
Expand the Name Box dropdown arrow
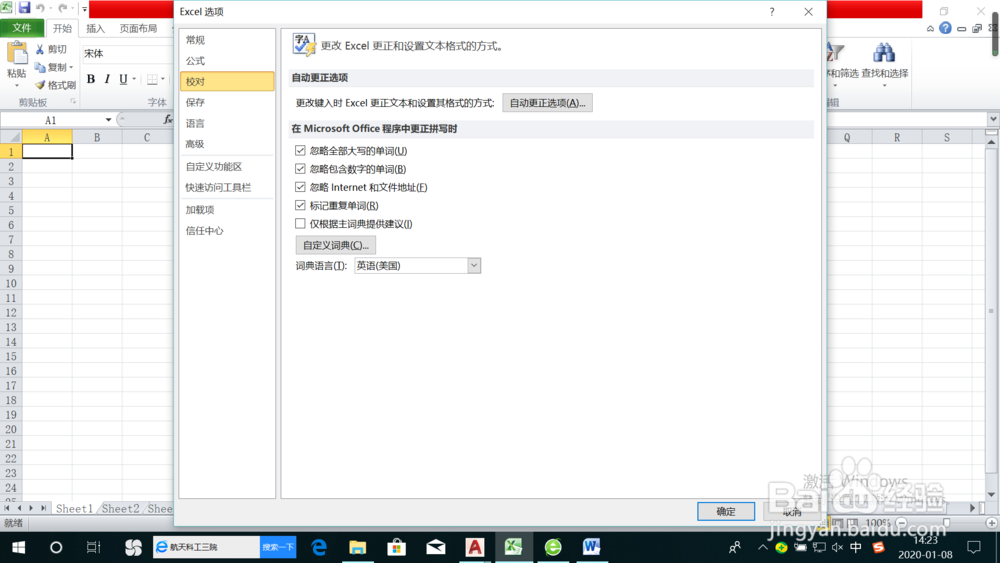coord(108,120)
